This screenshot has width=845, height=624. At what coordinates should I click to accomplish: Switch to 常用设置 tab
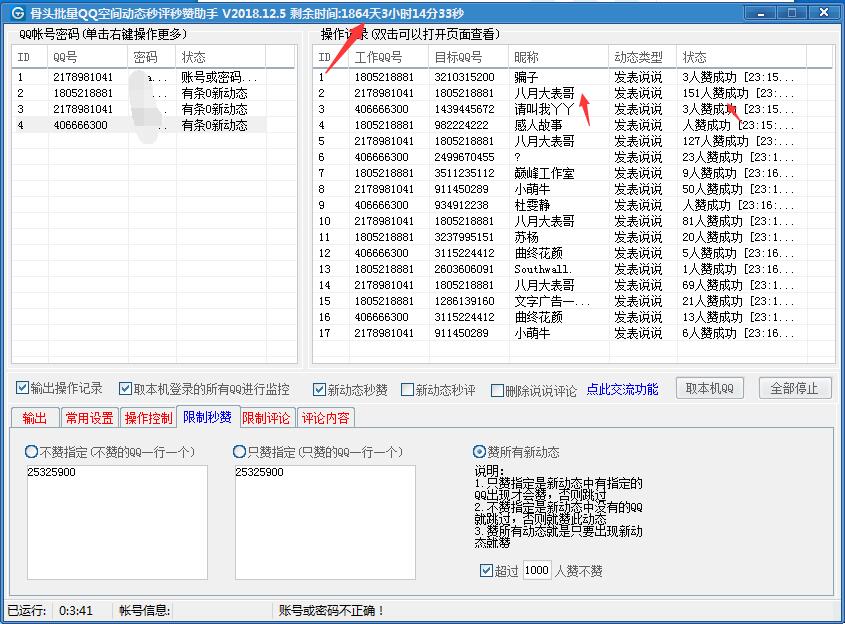[x=89, y=418]
